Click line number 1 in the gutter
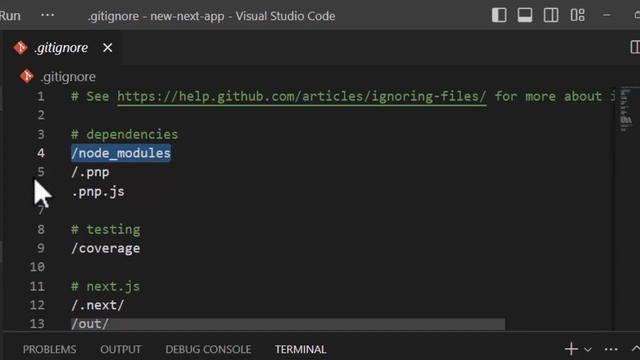The height and width of the screenshot is (360, 640). [41, 96]
